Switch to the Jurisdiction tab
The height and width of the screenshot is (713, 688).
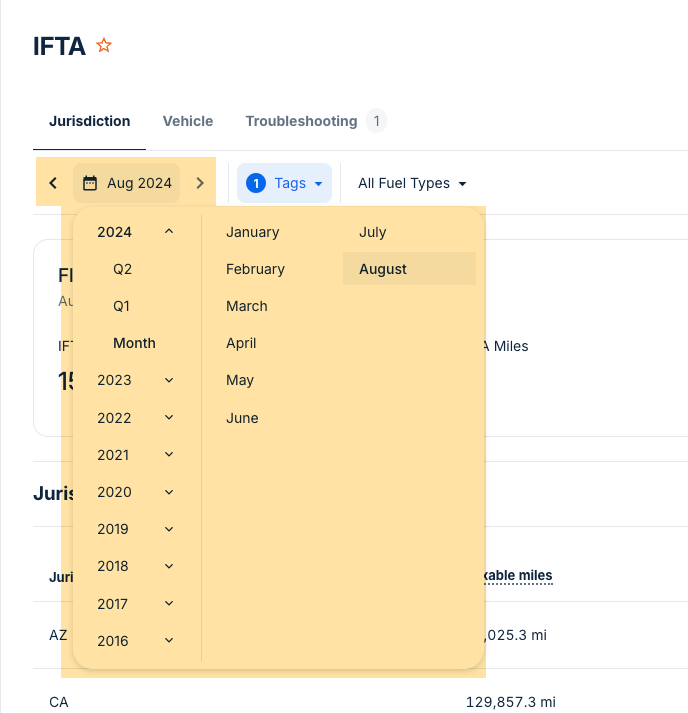coord(90,121)
